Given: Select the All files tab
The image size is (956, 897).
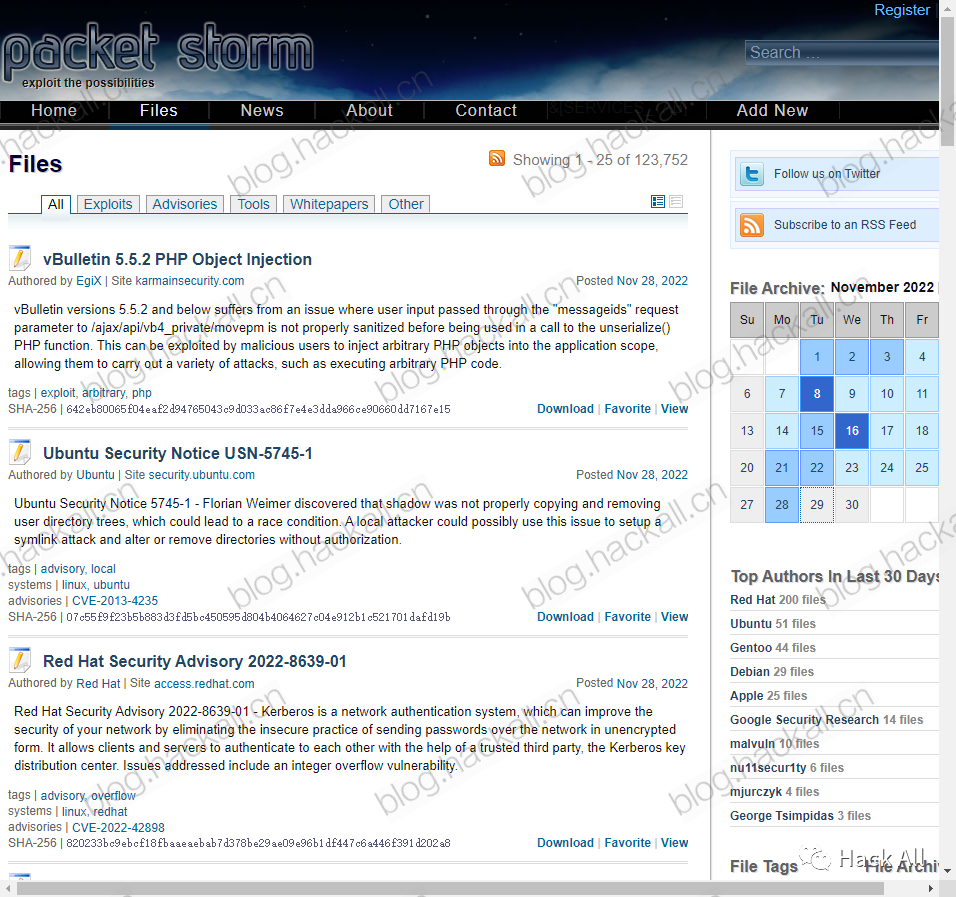Looking at the screenshot, I should click(56, 204).
